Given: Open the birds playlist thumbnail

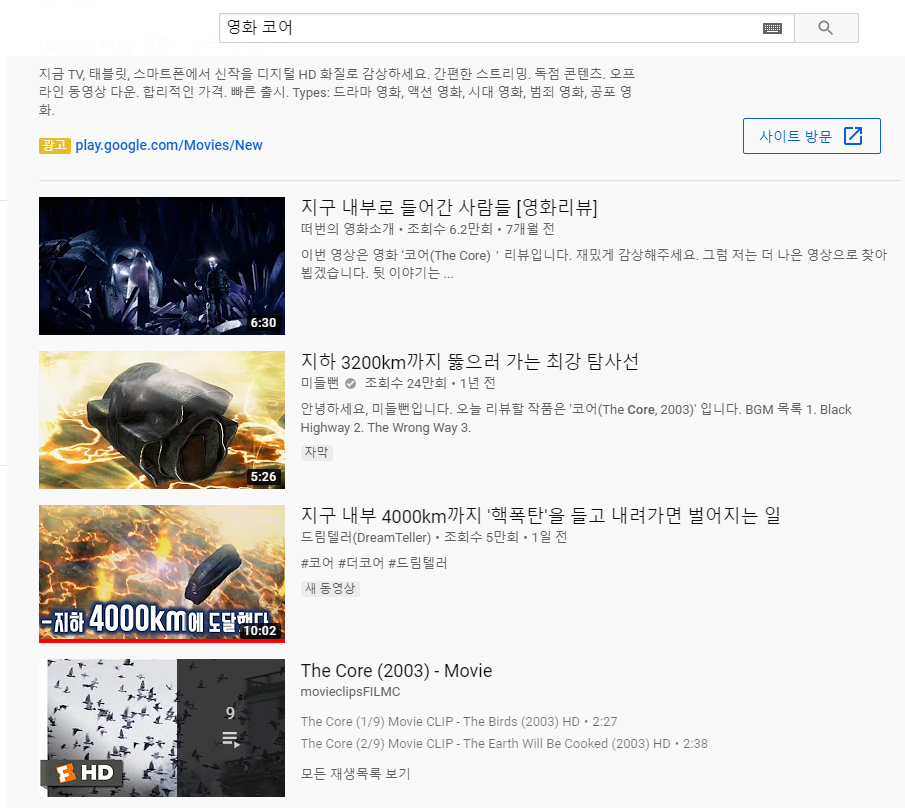Looking at the screenshot, I should tap(162, 728).
